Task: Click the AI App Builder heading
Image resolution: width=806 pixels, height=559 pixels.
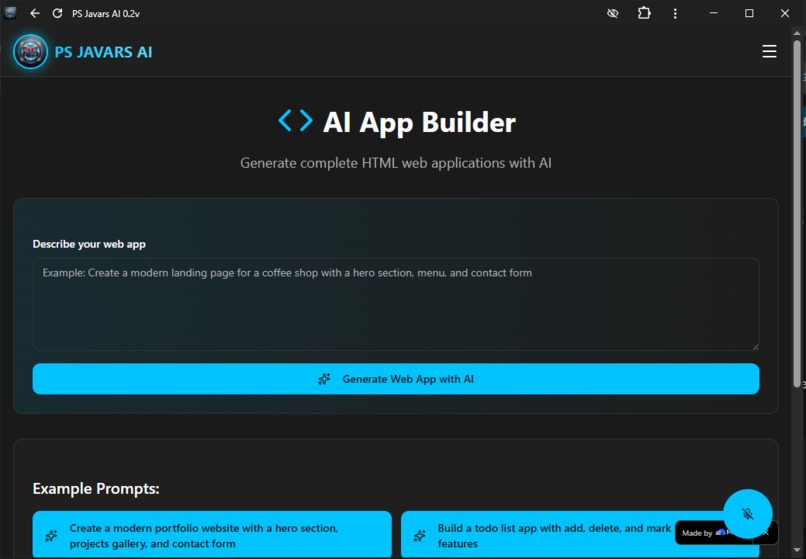Action: click(x=419, y=122)
